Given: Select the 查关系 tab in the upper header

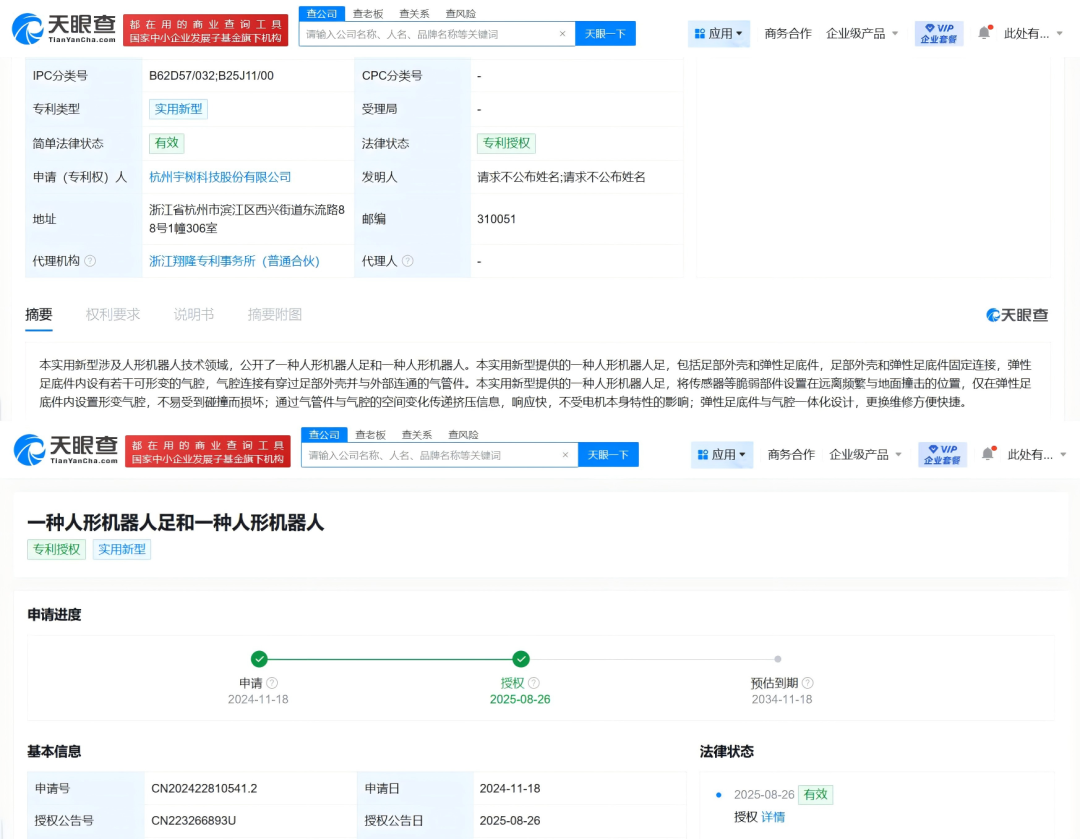Looking at the screenshot, I should (414, 13).
